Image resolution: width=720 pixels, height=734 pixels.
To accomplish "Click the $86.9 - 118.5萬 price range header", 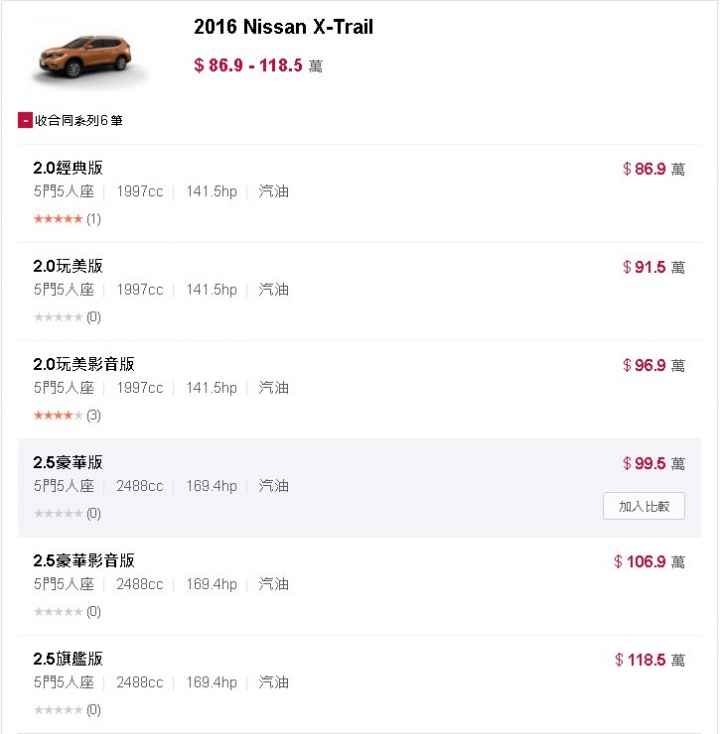I will pyautogui.click(x=258, y=66).
